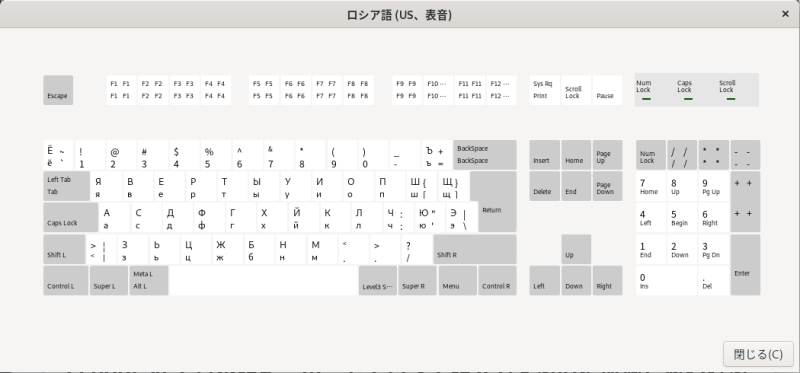
Task: Click the space bar key
Action: (x=264, y=281)
